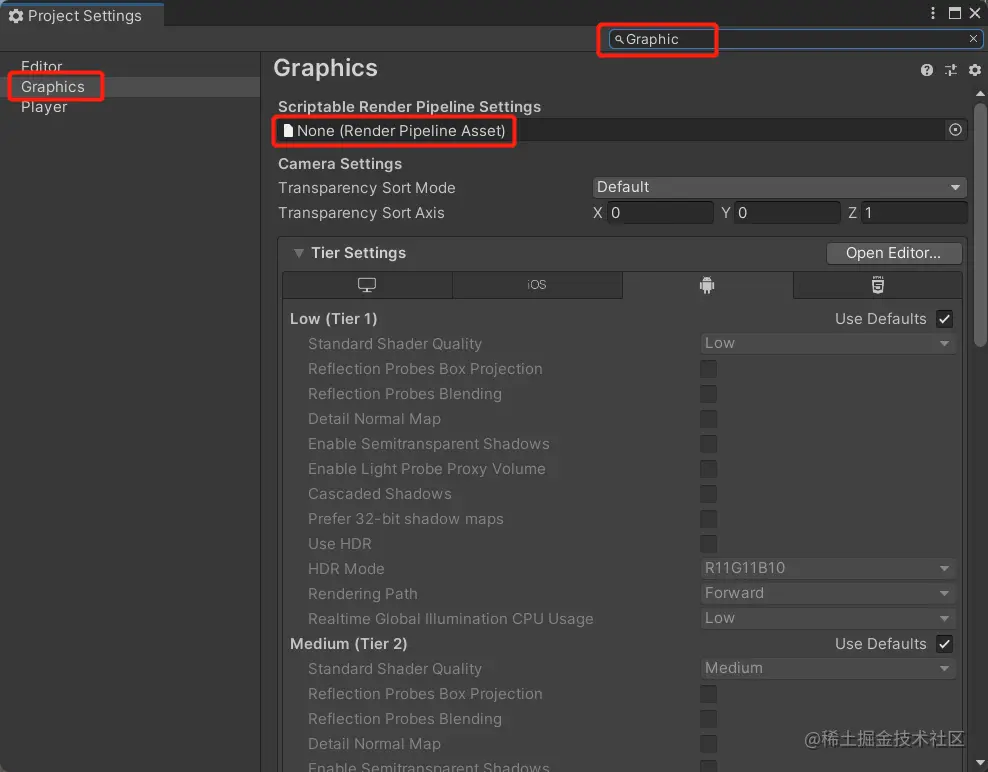Toggle Tier 1 Detail Normal Map checkbox

point(708,419)
